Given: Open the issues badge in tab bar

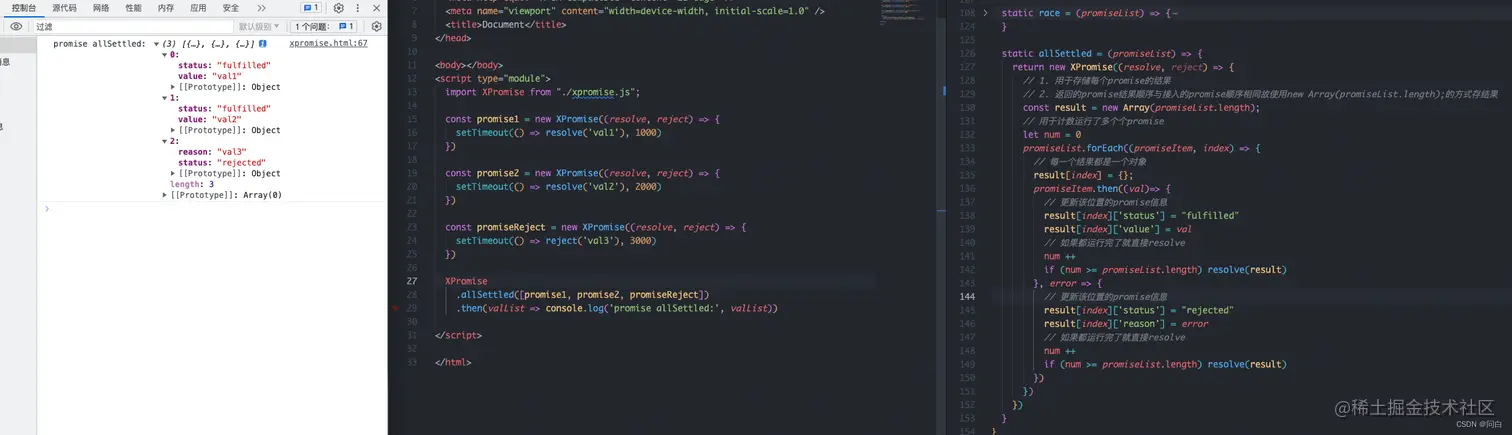Looking at the screenshot, I should click(311, 8).
